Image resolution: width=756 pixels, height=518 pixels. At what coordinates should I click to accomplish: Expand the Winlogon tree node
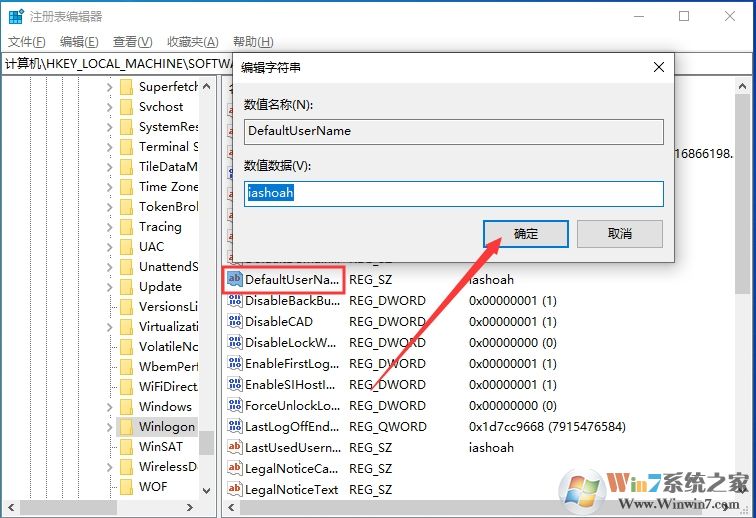click(x=109, y=427)
